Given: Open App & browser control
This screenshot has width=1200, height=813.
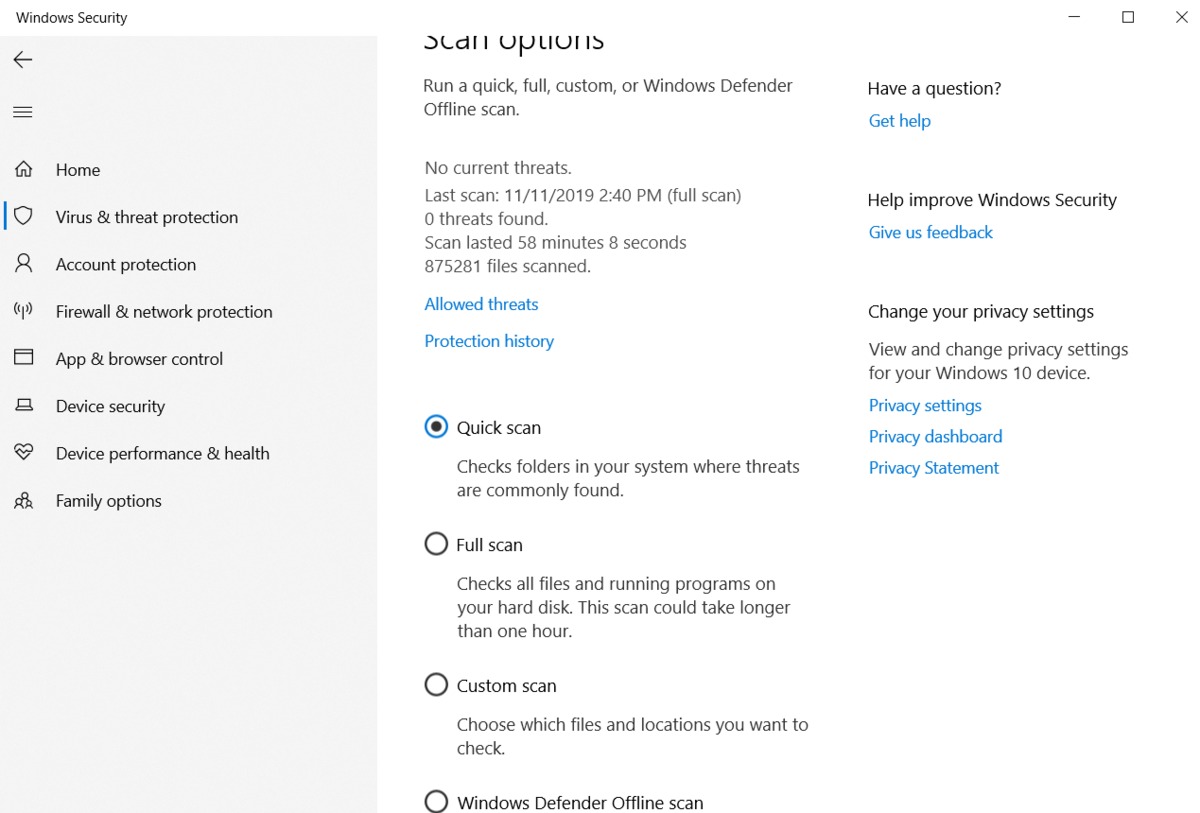Looking at the screenshot, I should coord(139,359).
